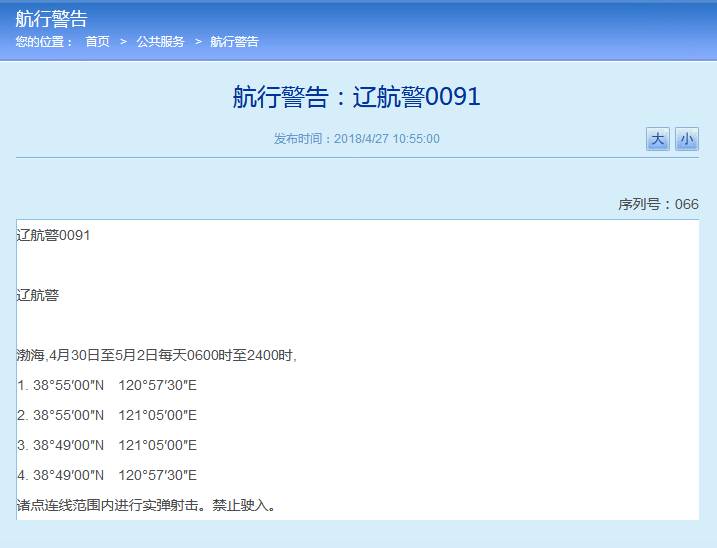Click first breadcrumb separator arrow after 首页
717x548 pixels.
coord(123,42)
